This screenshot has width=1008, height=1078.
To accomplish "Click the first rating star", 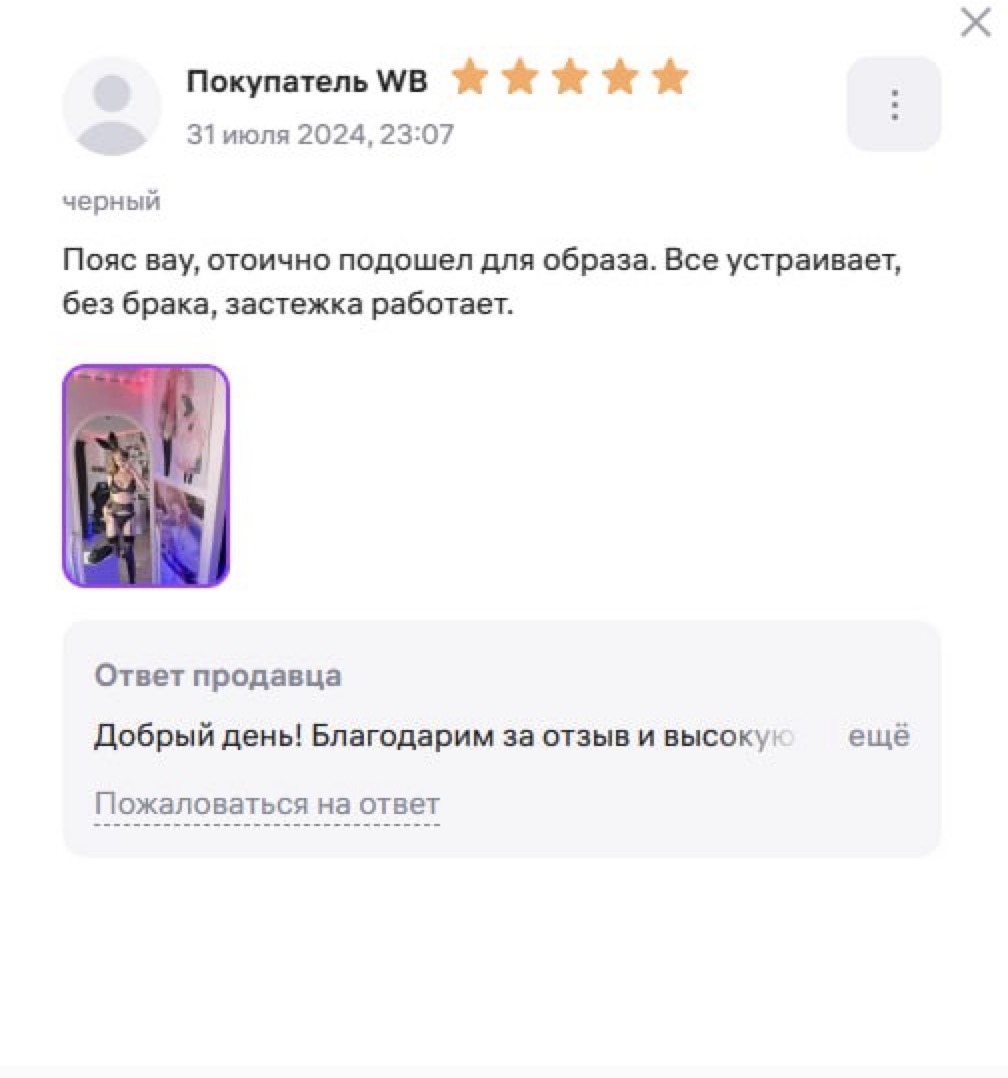I will tap(470, 76).
